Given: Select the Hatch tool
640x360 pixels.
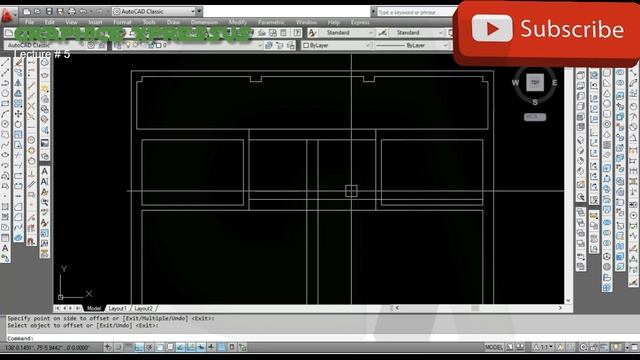Looking at the screenshot, I should pos(5,207).
